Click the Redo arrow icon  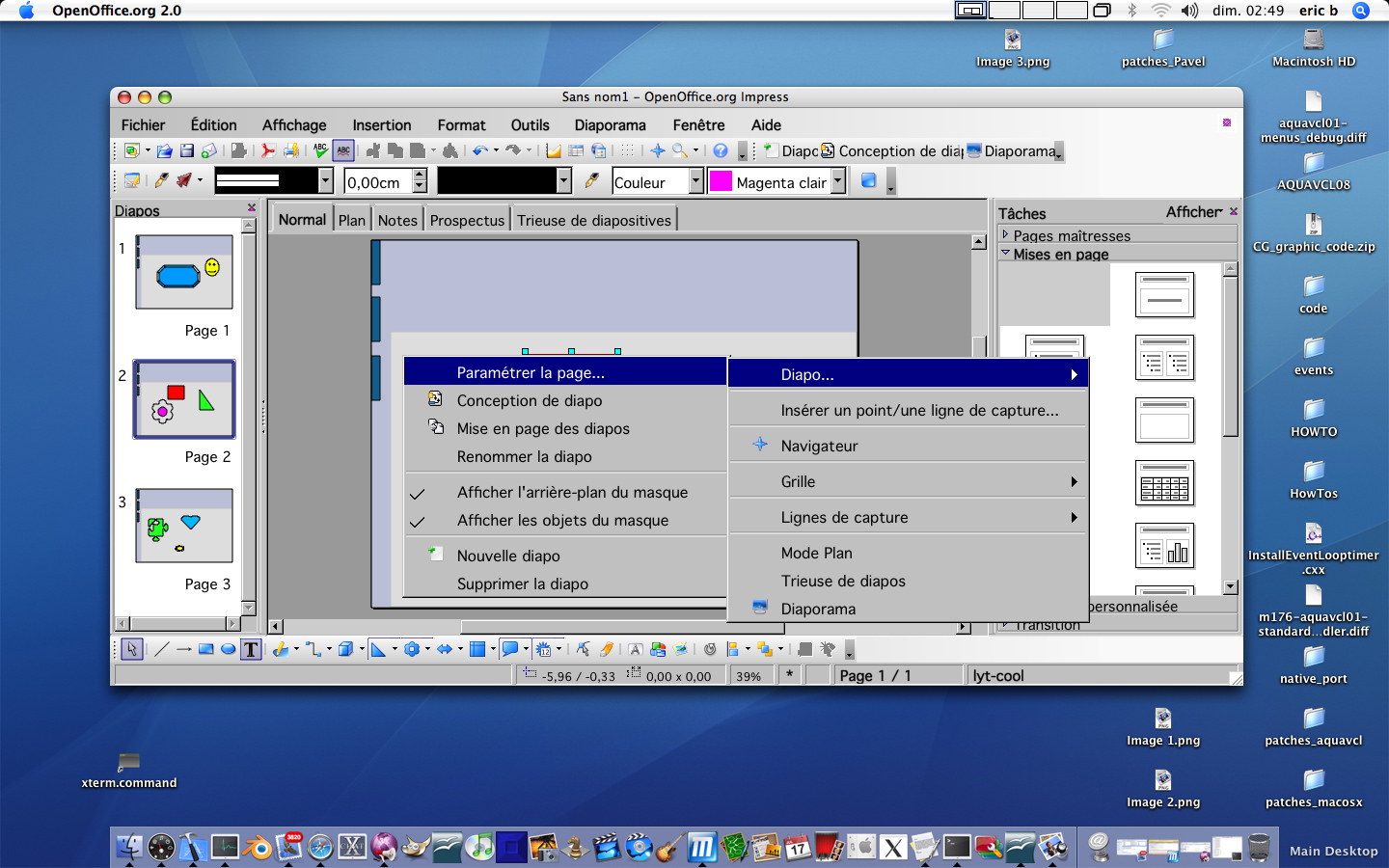click(513, 151)
